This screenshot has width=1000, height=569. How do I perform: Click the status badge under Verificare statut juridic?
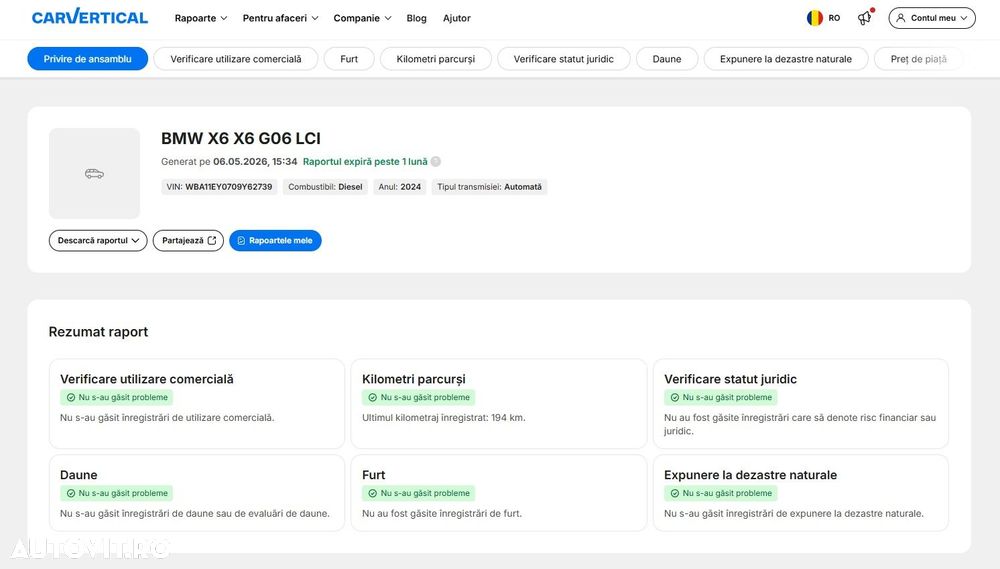[721, 397]
